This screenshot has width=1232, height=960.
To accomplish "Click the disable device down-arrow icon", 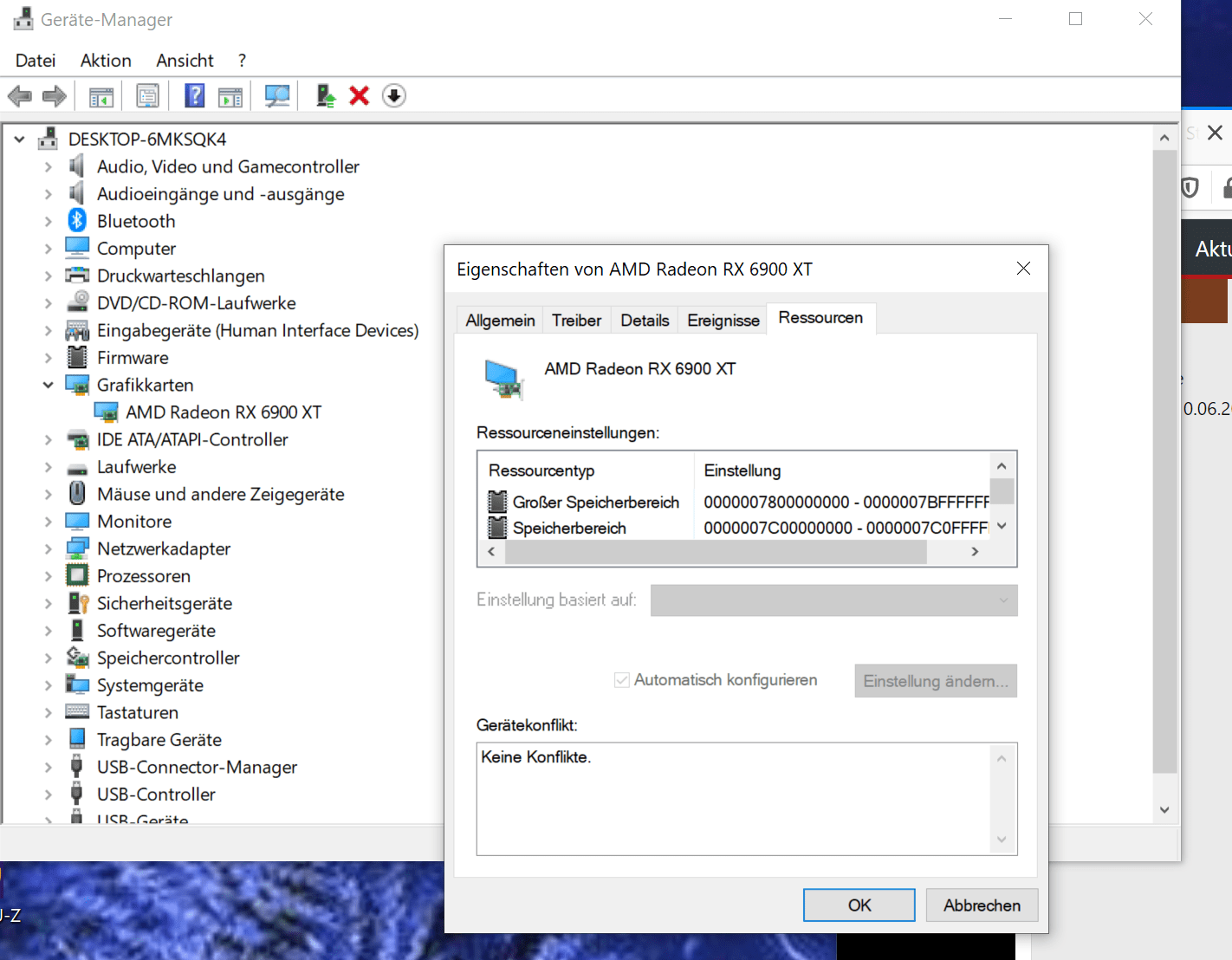I will coord(394,96).
